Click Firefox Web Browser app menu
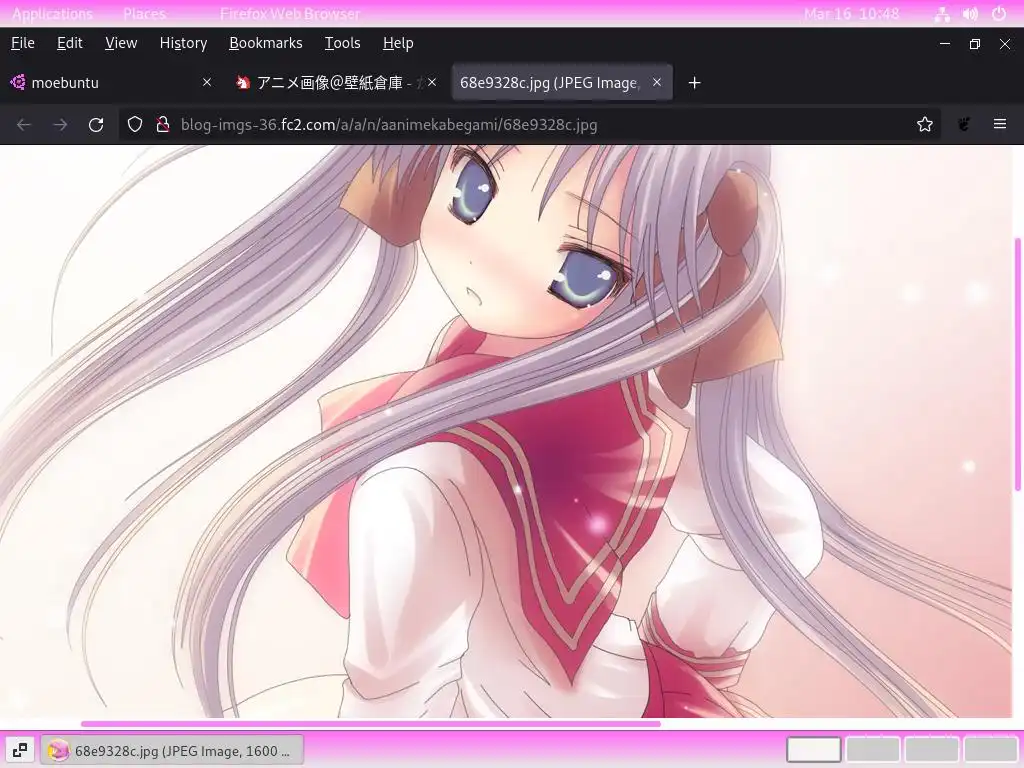 (289, 14)
